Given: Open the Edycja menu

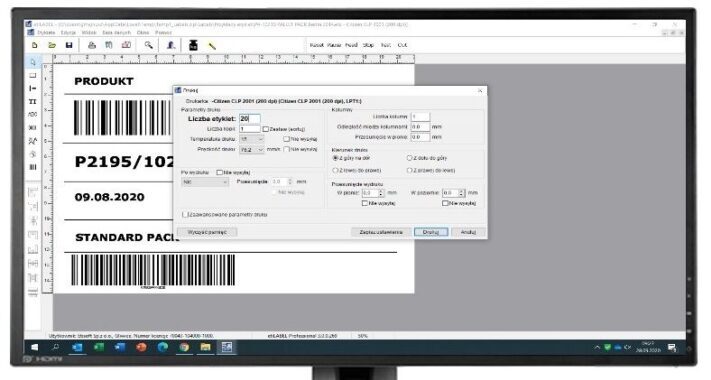Looking at the screenshot, I should [68, 33].
